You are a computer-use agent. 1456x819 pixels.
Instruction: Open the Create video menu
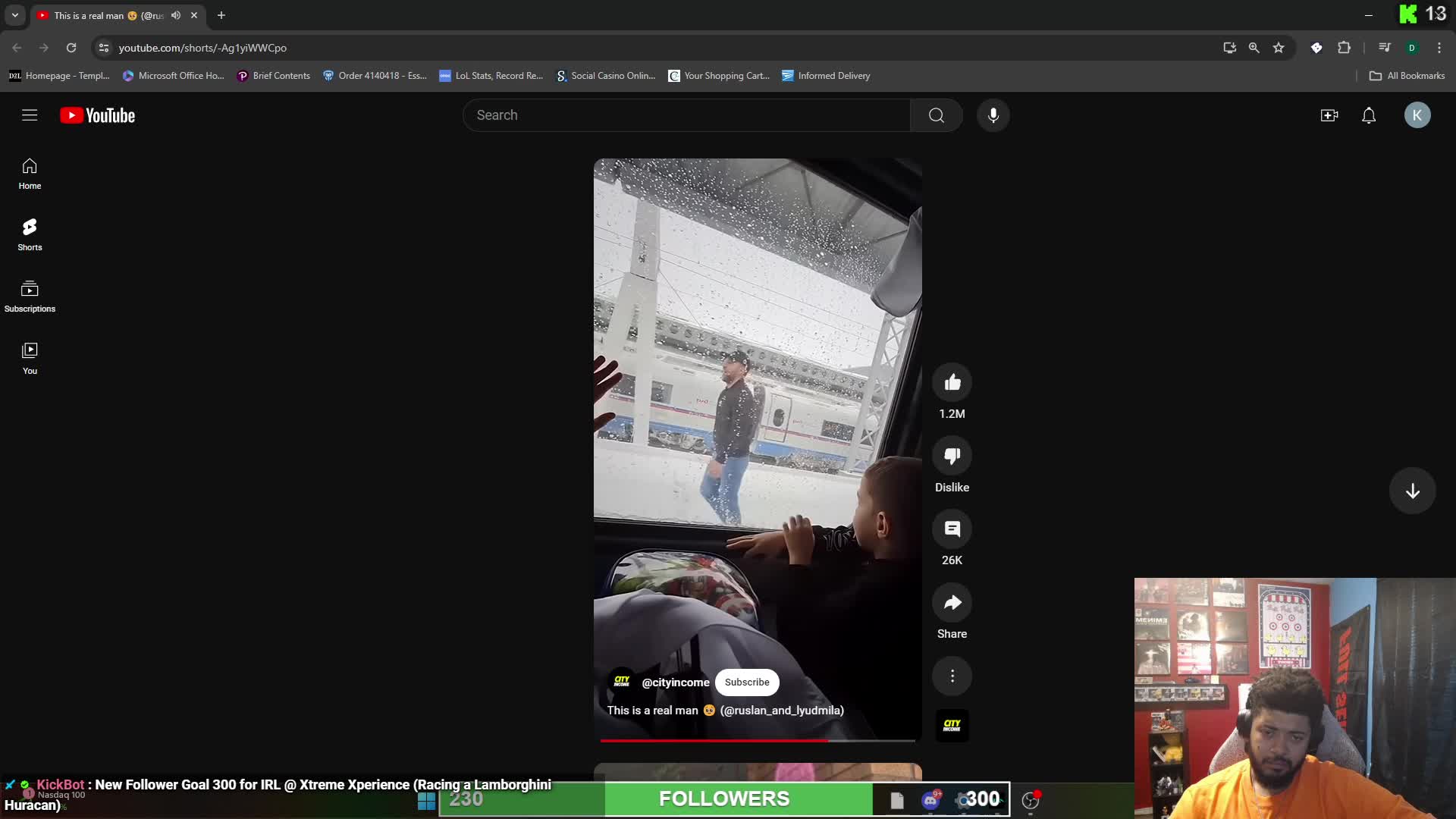point(1329,115)
